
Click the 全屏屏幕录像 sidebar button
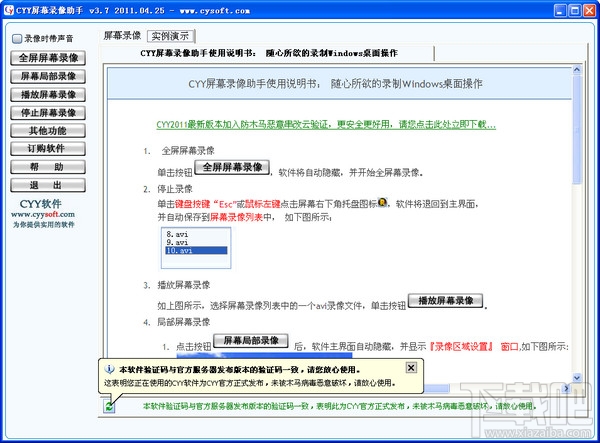48,58
